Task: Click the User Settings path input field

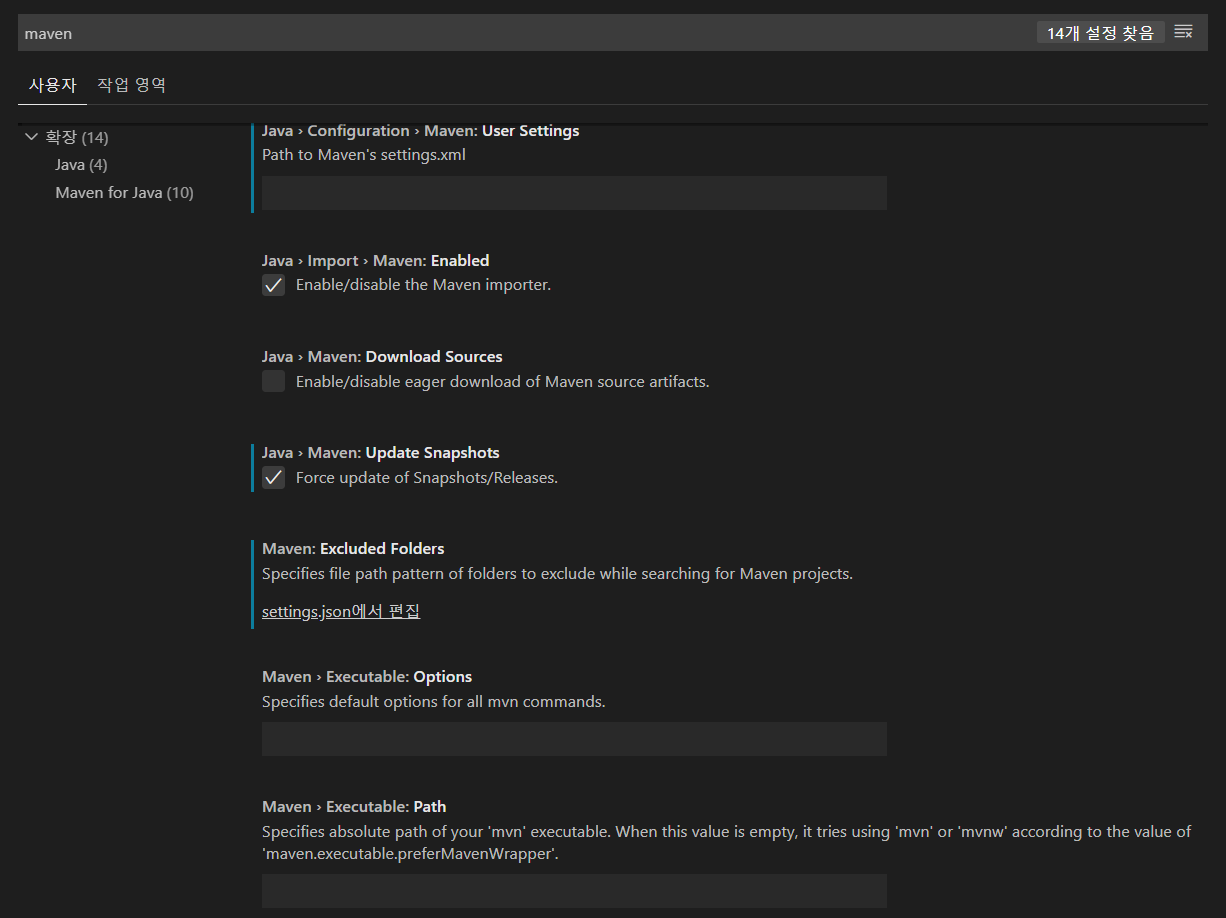Action: (574, 193)
